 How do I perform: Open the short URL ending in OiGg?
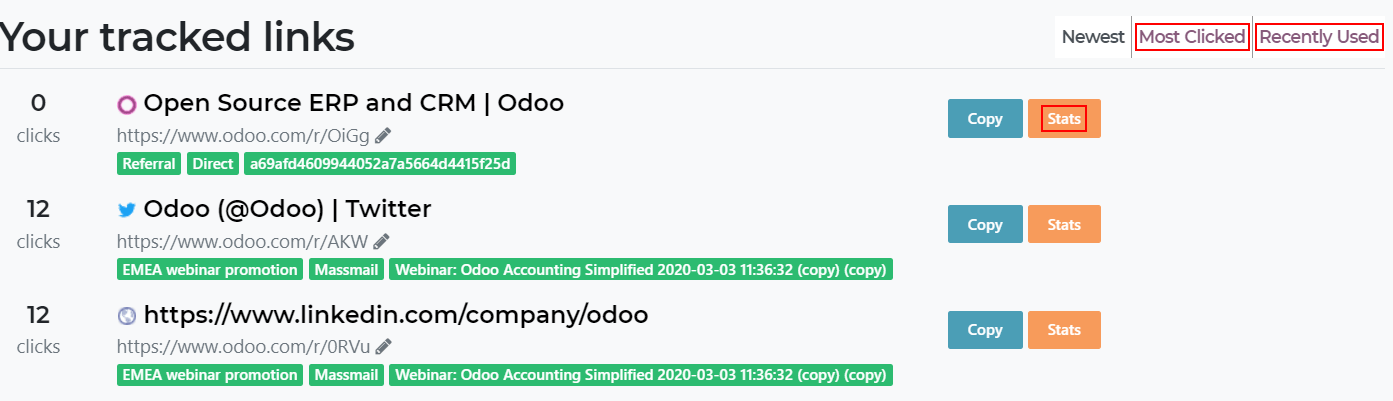point(243,135)
